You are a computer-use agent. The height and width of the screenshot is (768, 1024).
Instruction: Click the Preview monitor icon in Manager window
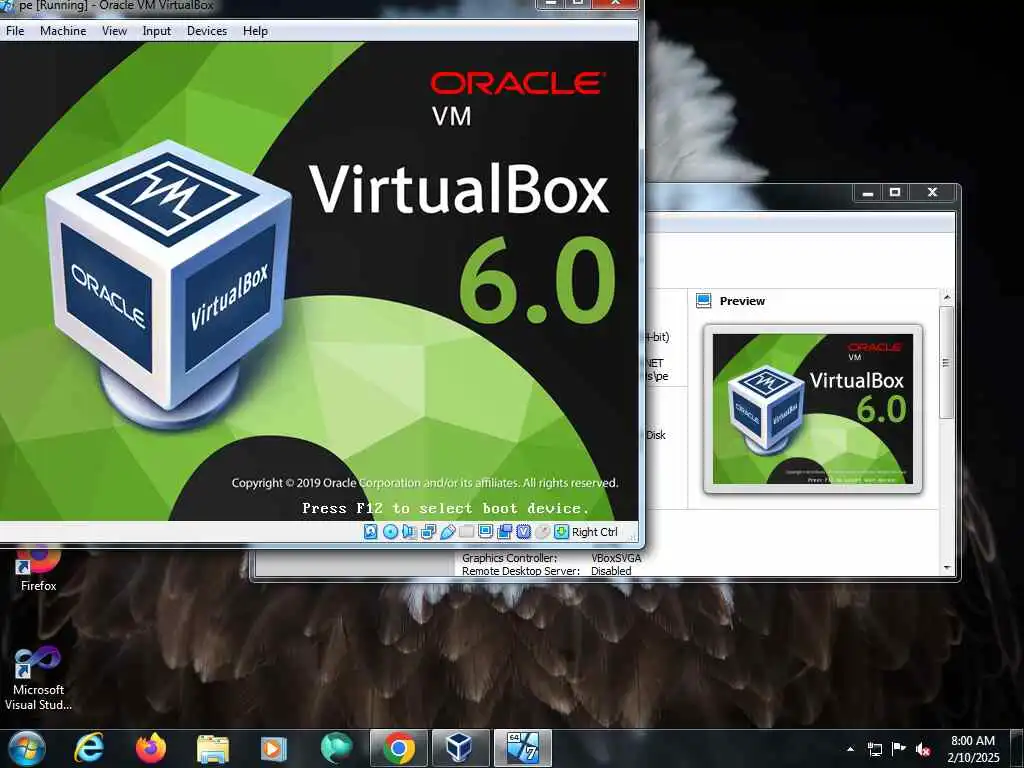(703, 300)
